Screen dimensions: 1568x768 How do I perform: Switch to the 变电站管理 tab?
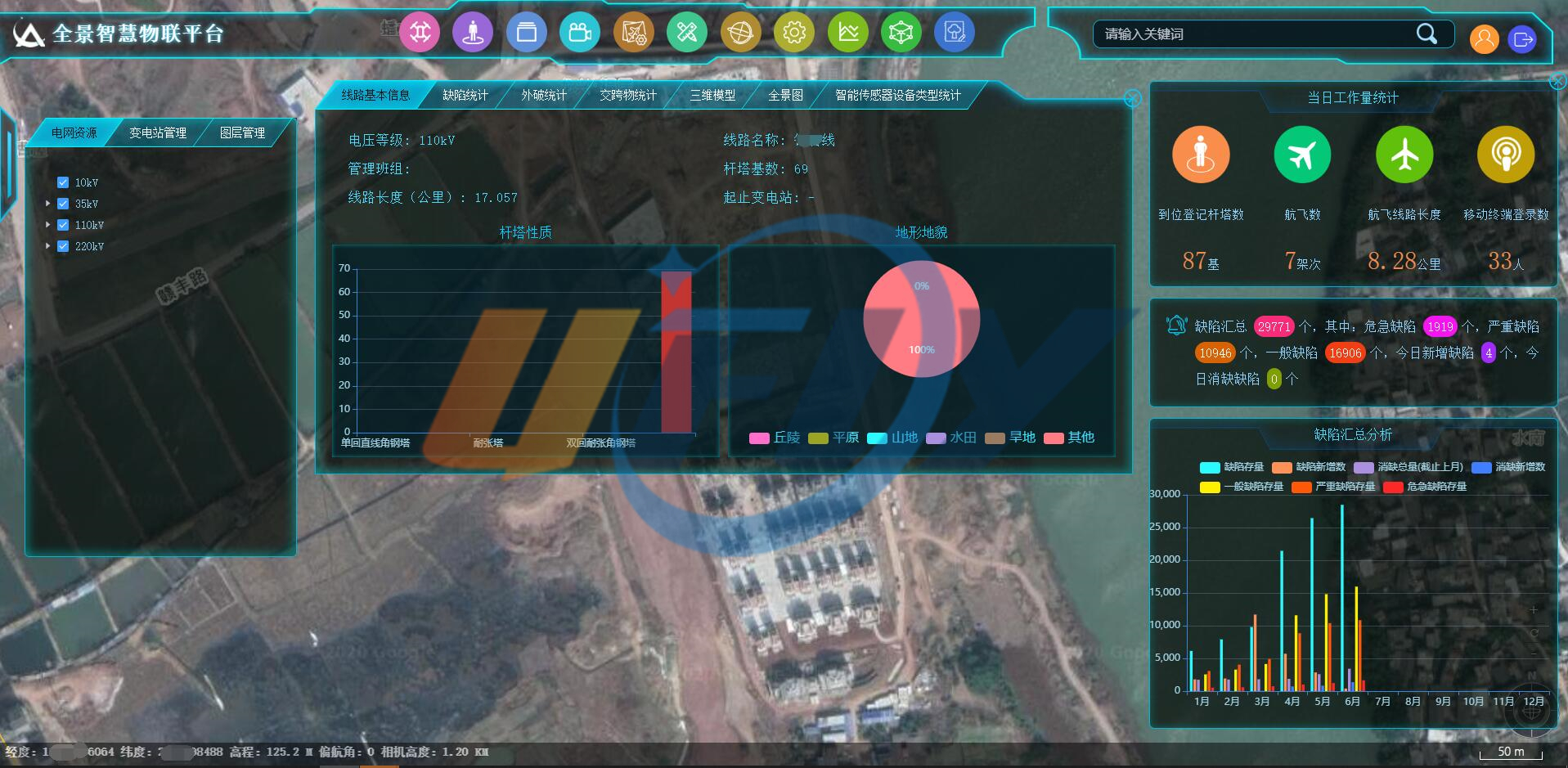(x=158, y=132)
